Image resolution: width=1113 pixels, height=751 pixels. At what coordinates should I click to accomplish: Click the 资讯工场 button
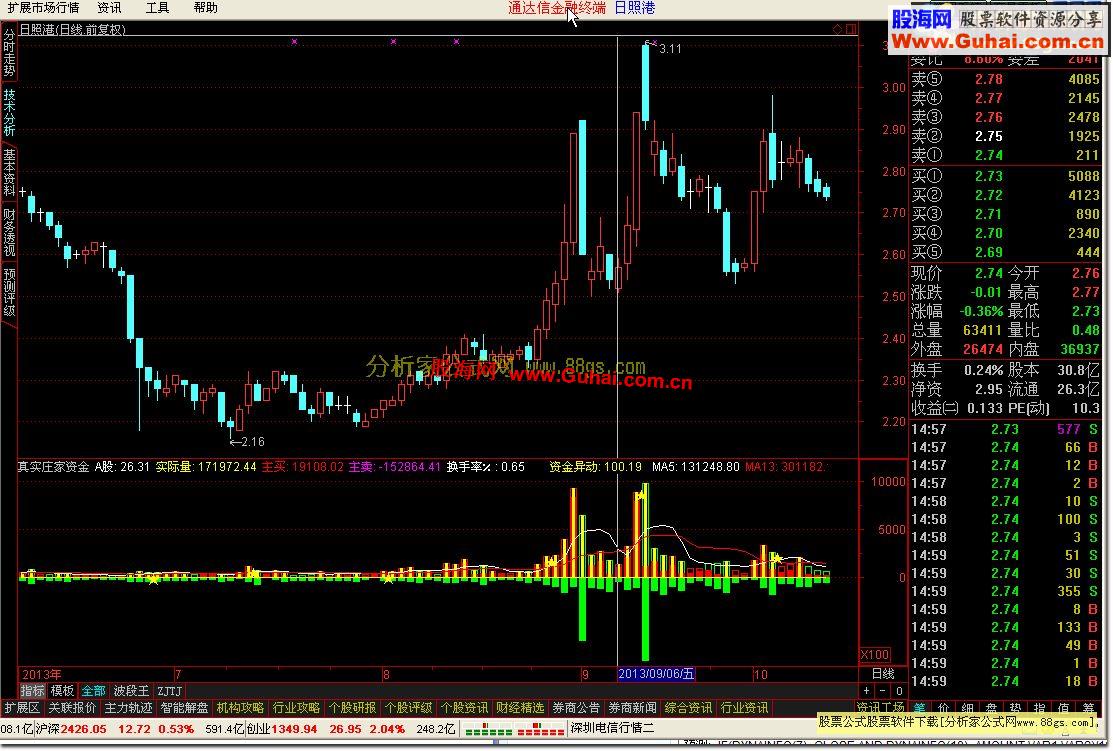(880, 708)
